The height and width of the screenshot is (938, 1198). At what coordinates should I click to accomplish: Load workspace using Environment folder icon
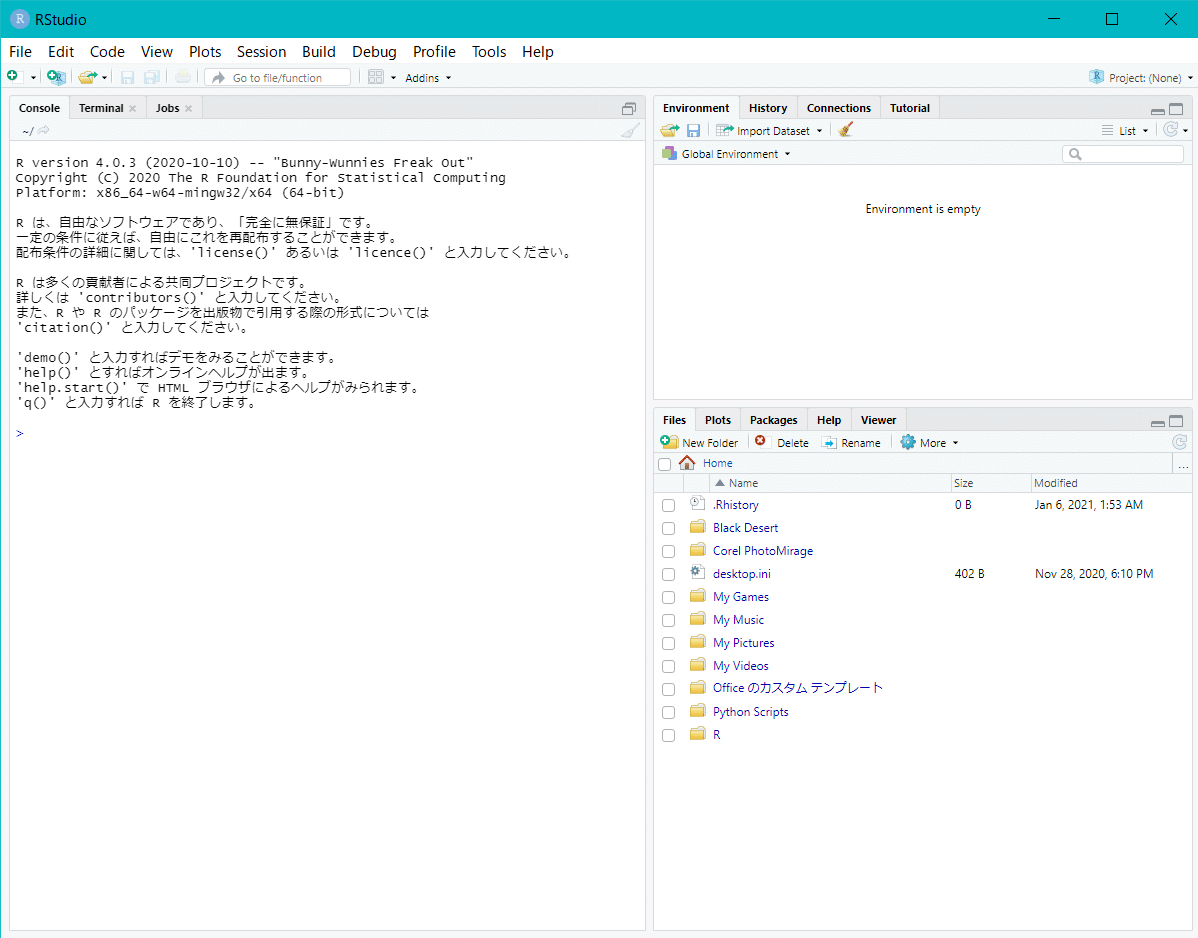click(x=670, y=131)
